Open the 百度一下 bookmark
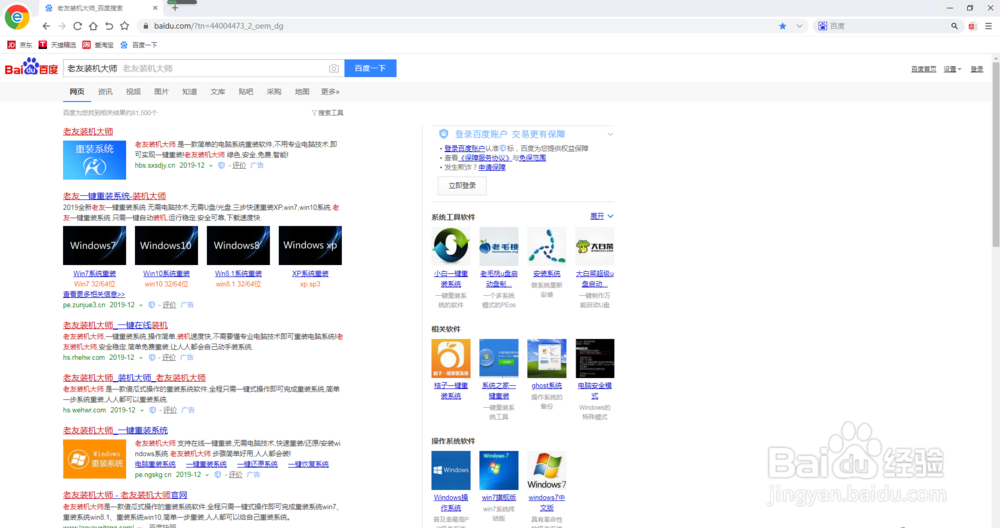This screenshot has height=528, width=1000. pyautogui.click(x=138, y=45)
